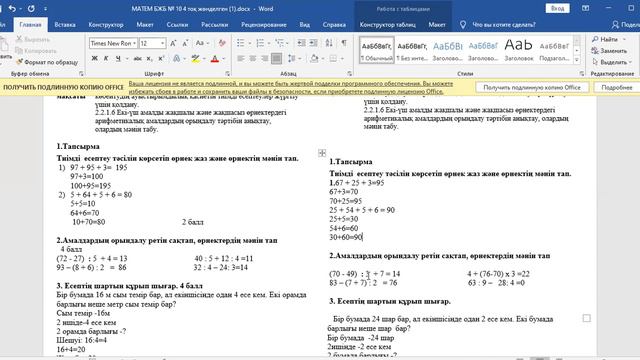Viewport: 640px width, 360px height.
Task: Open the Рецензирование tab
Action: pos(264,24)
